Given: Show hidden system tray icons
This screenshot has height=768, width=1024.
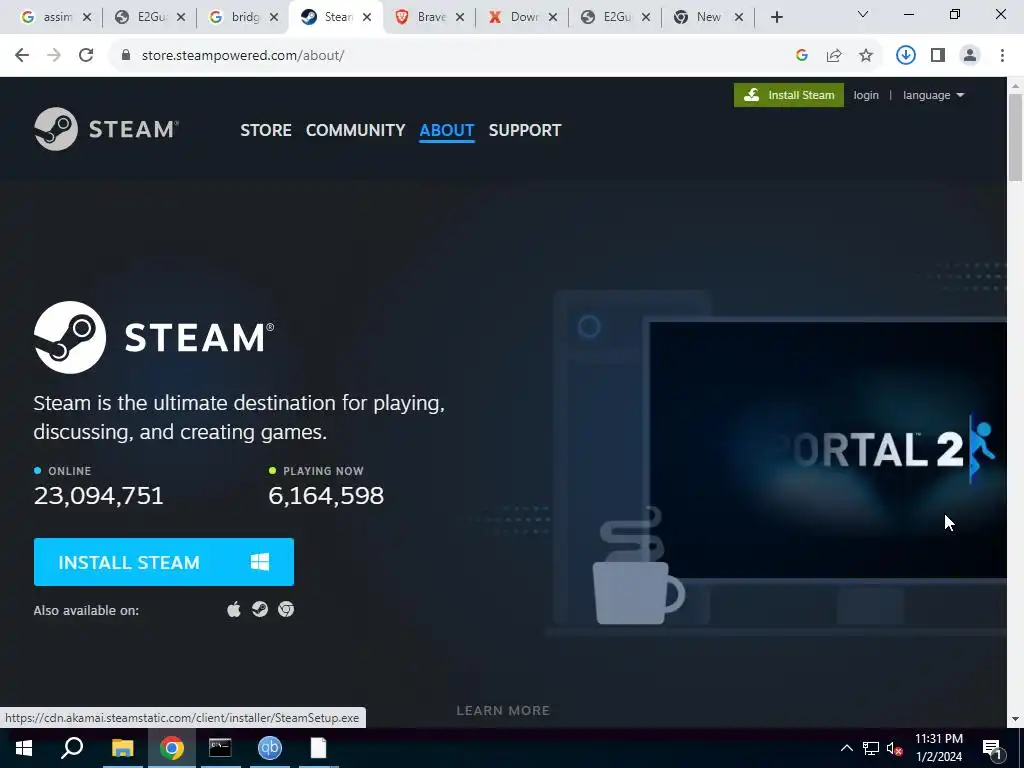Looking at the screenshot, I should pos(846,748).
